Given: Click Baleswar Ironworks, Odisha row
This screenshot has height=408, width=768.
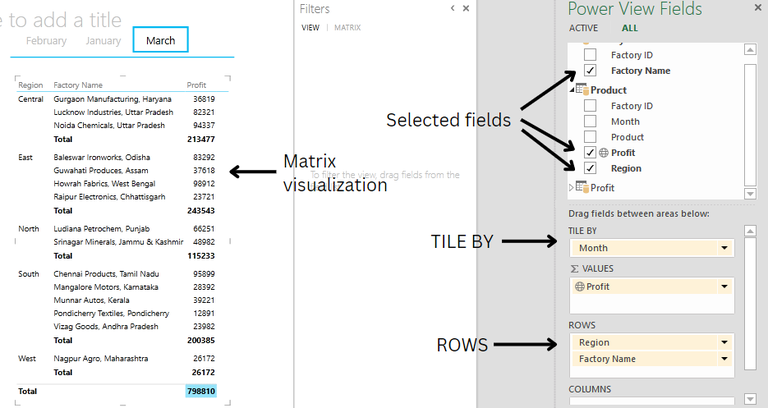Looking at the screenshot, I should 102,157.
